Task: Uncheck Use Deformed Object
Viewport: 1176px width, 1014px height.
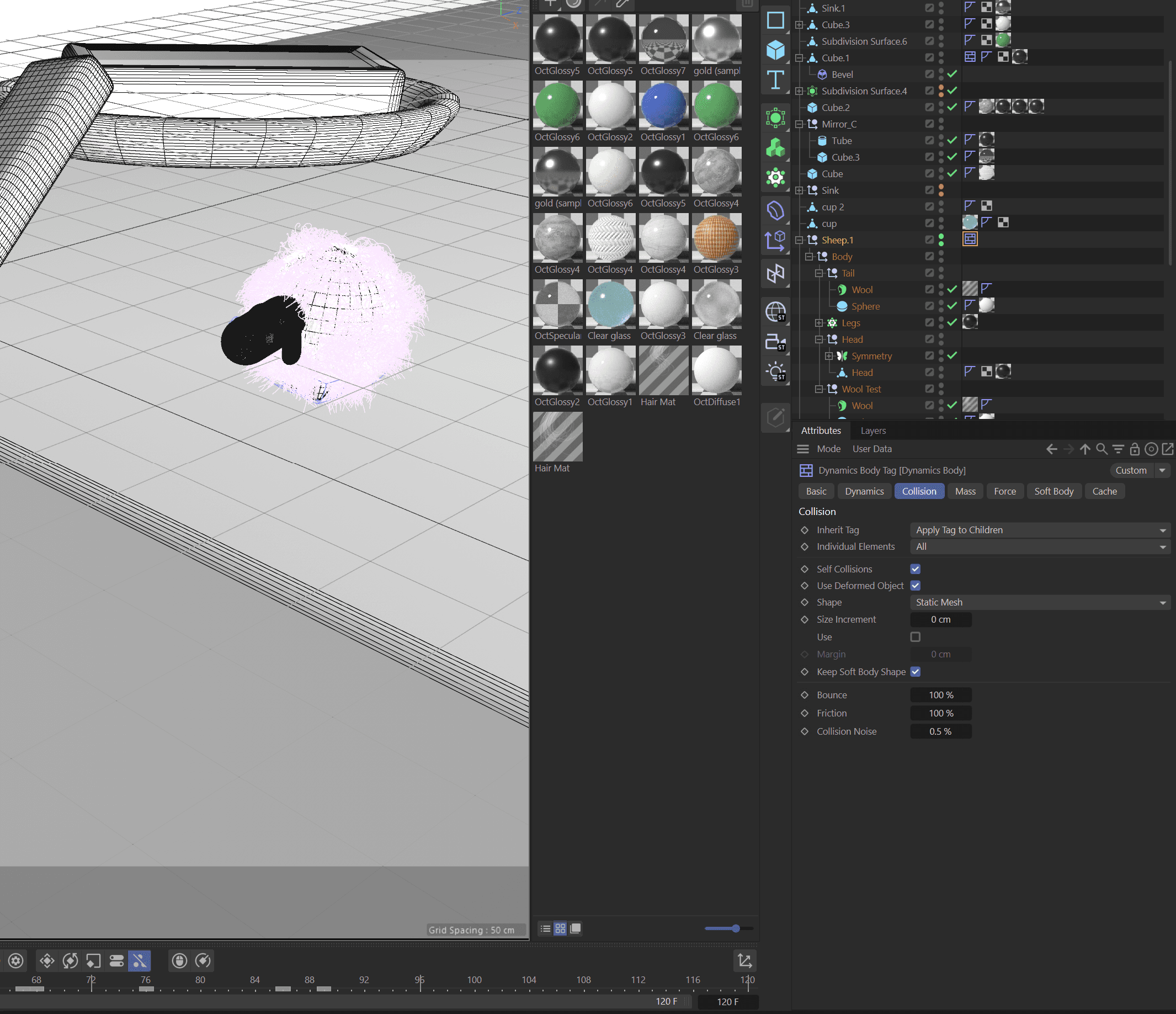Action: [915, 585]
